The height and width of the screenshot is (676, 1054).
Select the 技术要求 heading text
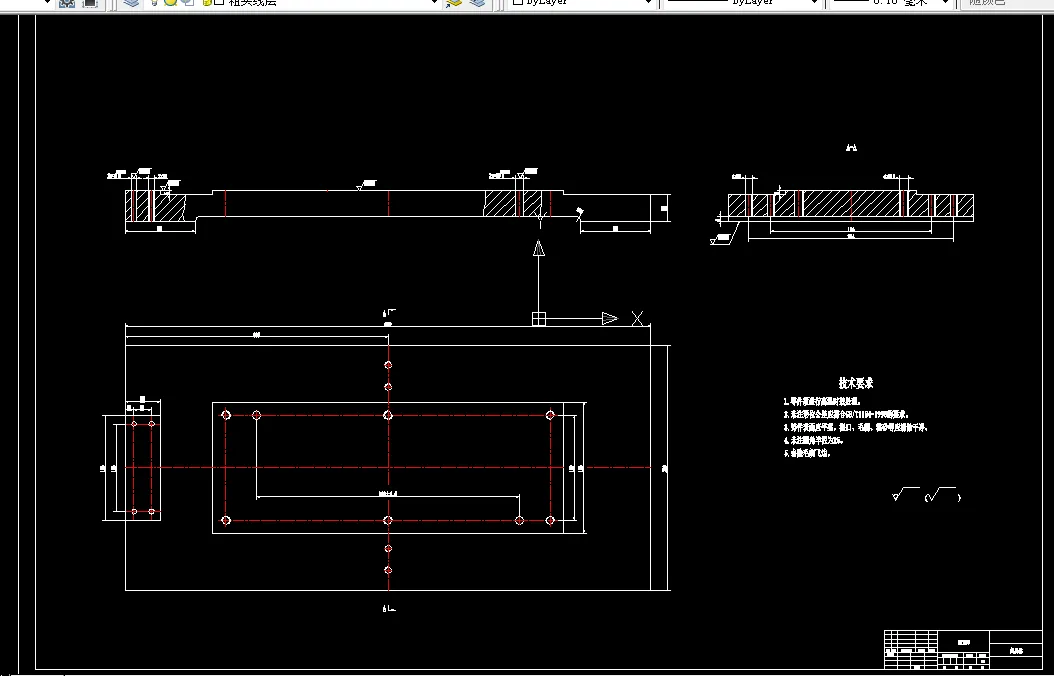(856, 383)
